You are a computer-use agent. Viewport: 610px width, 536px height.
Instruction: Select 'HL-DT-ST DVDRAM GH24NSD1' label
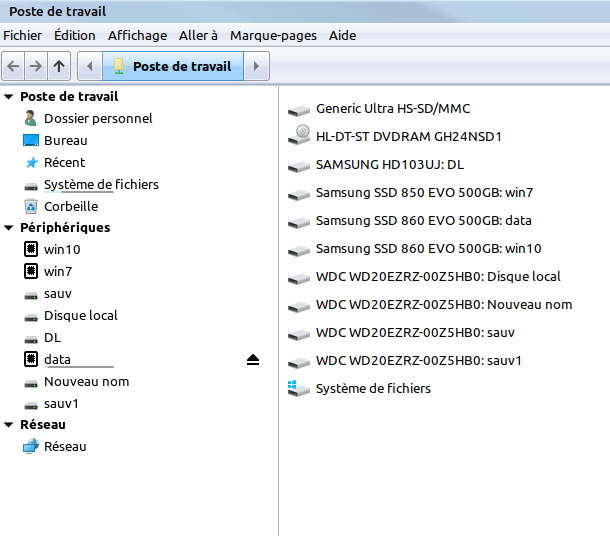pos(408,137)
